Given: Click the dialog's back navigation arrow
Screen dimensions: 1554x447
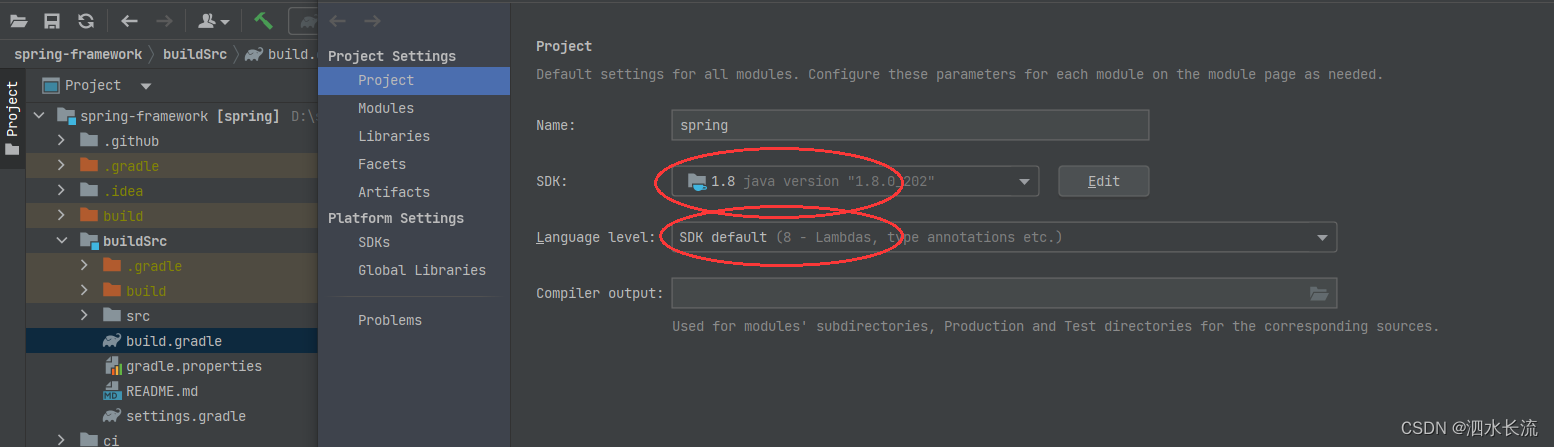Looking at the screenshot, I should (x=337, y=21).
